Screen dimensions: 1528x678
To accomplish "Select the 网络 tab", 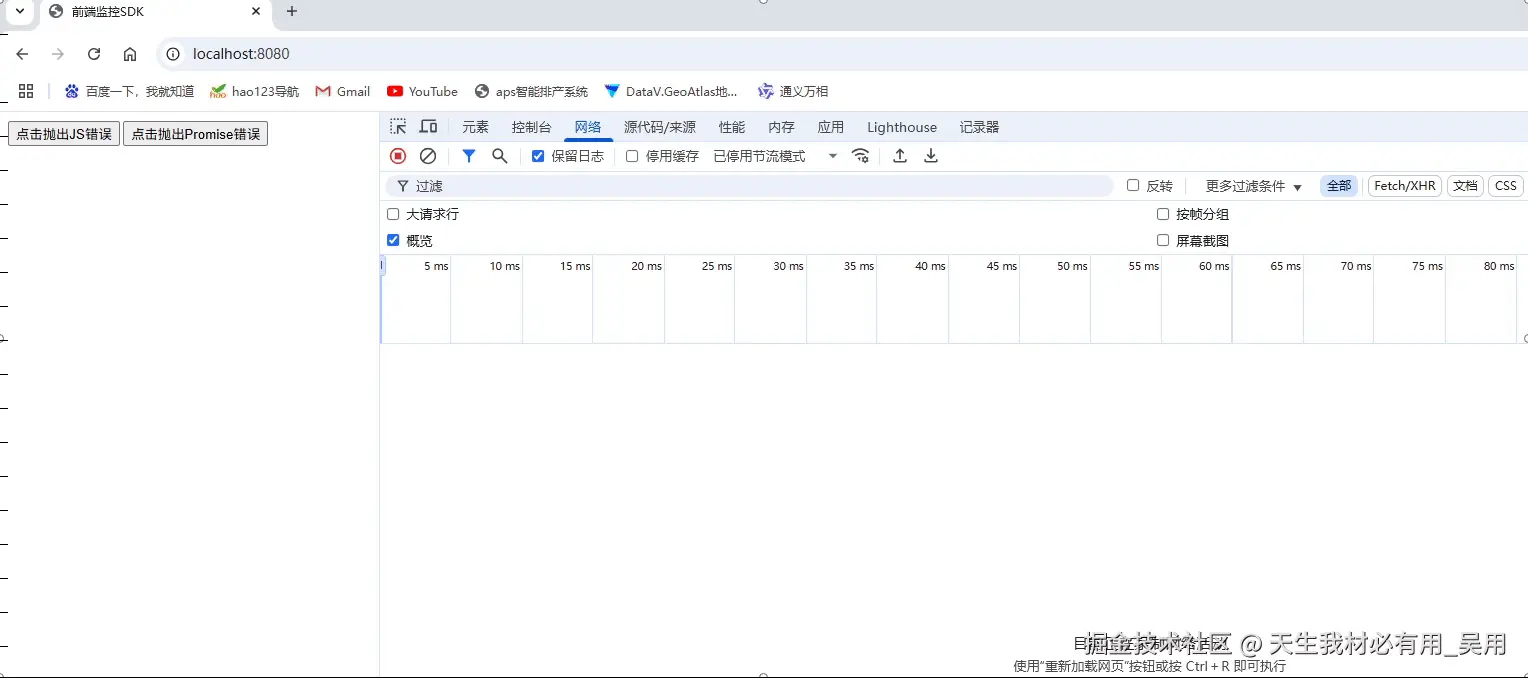I will 588,127.
